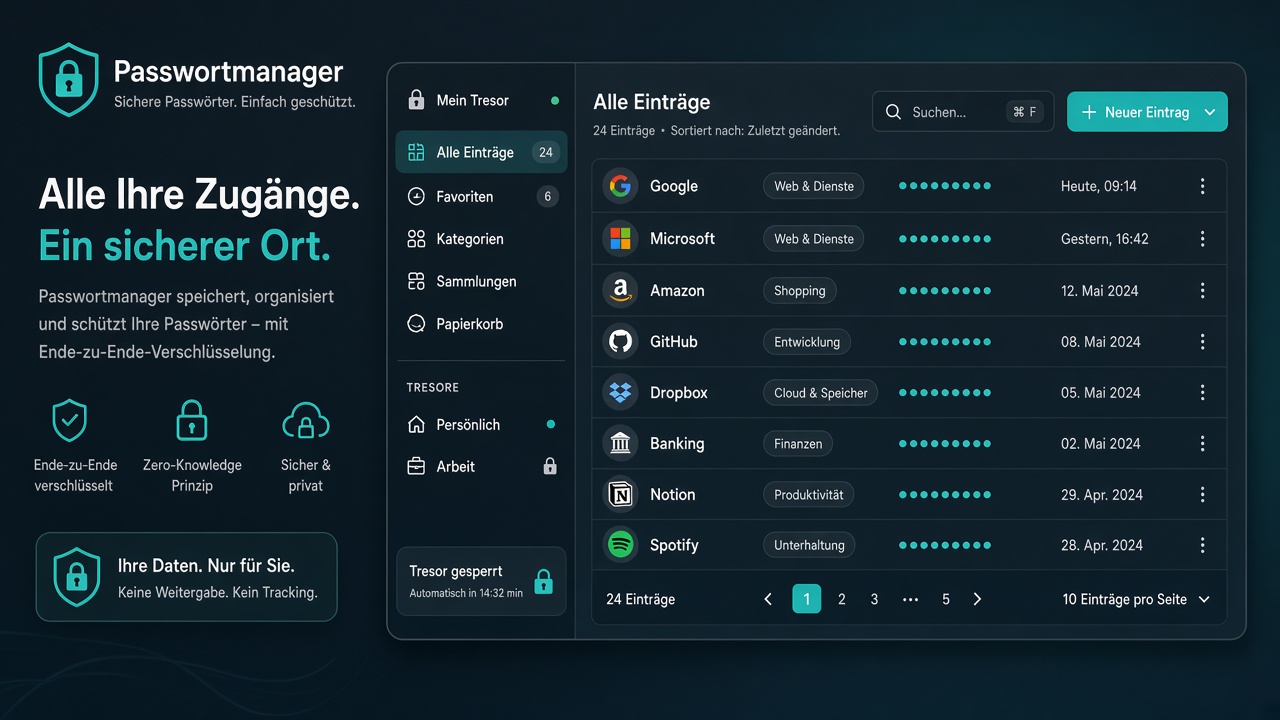The image size is (1280, 720).
Task: Go to previous page arrow
Action: point(768,599)
